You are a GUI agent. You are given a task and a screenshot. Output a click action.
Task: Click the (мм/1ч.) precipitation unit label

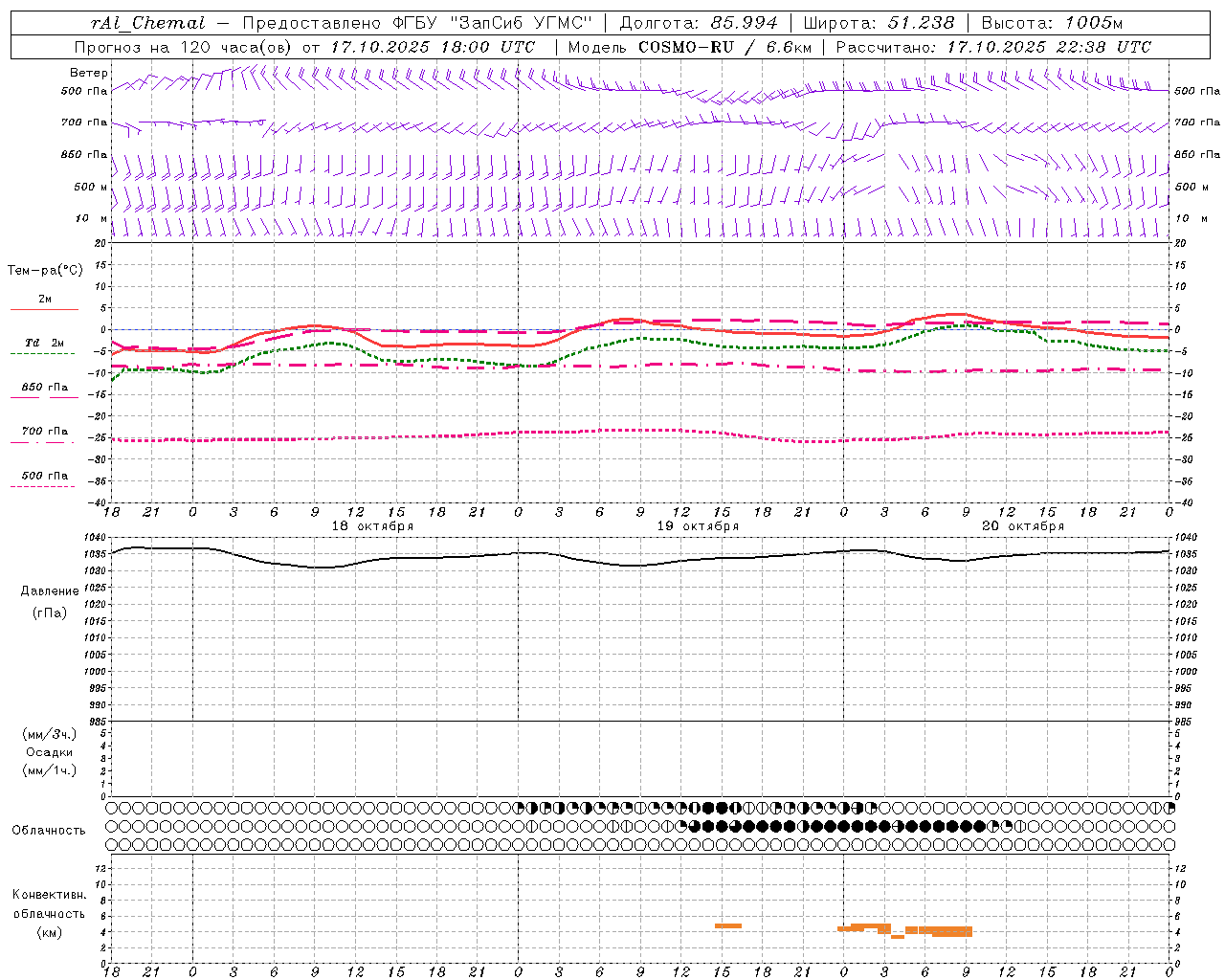pyautogui.click(x=50, y=770)
